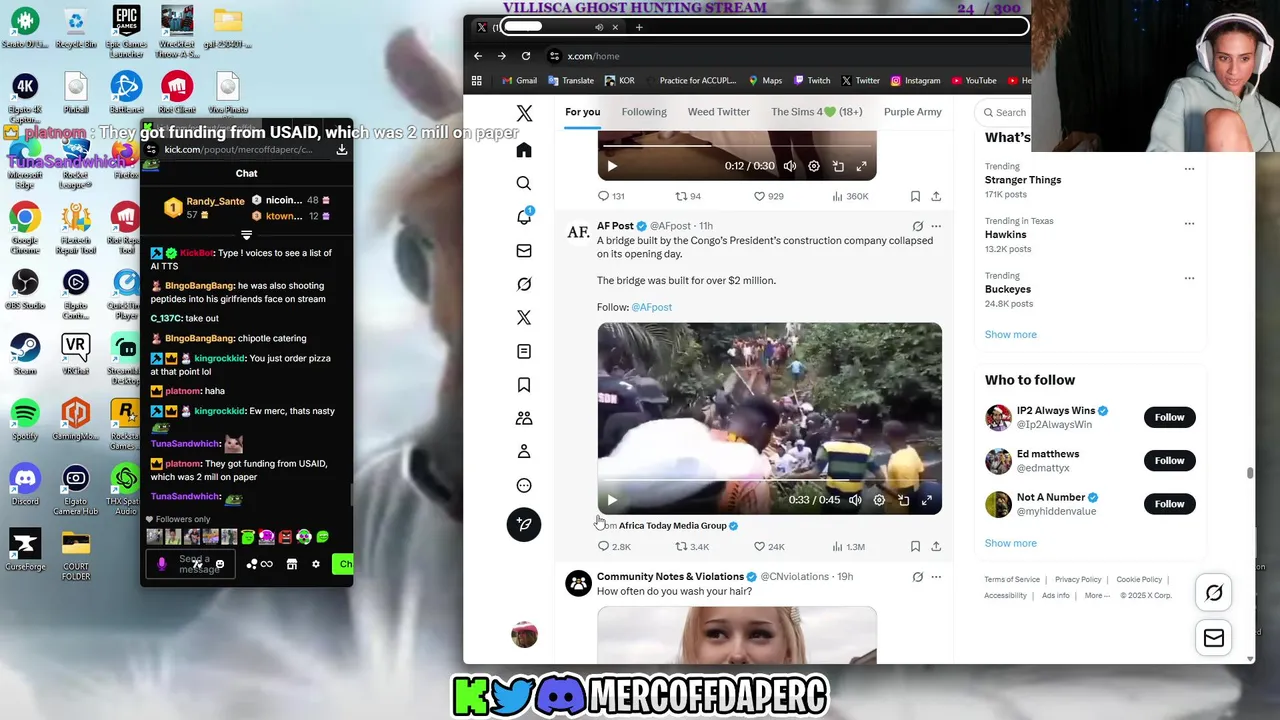Viewport: 1280px width, 720px height.
Task: Open More circle icon in X sidebar
Action: click(524, 486)
